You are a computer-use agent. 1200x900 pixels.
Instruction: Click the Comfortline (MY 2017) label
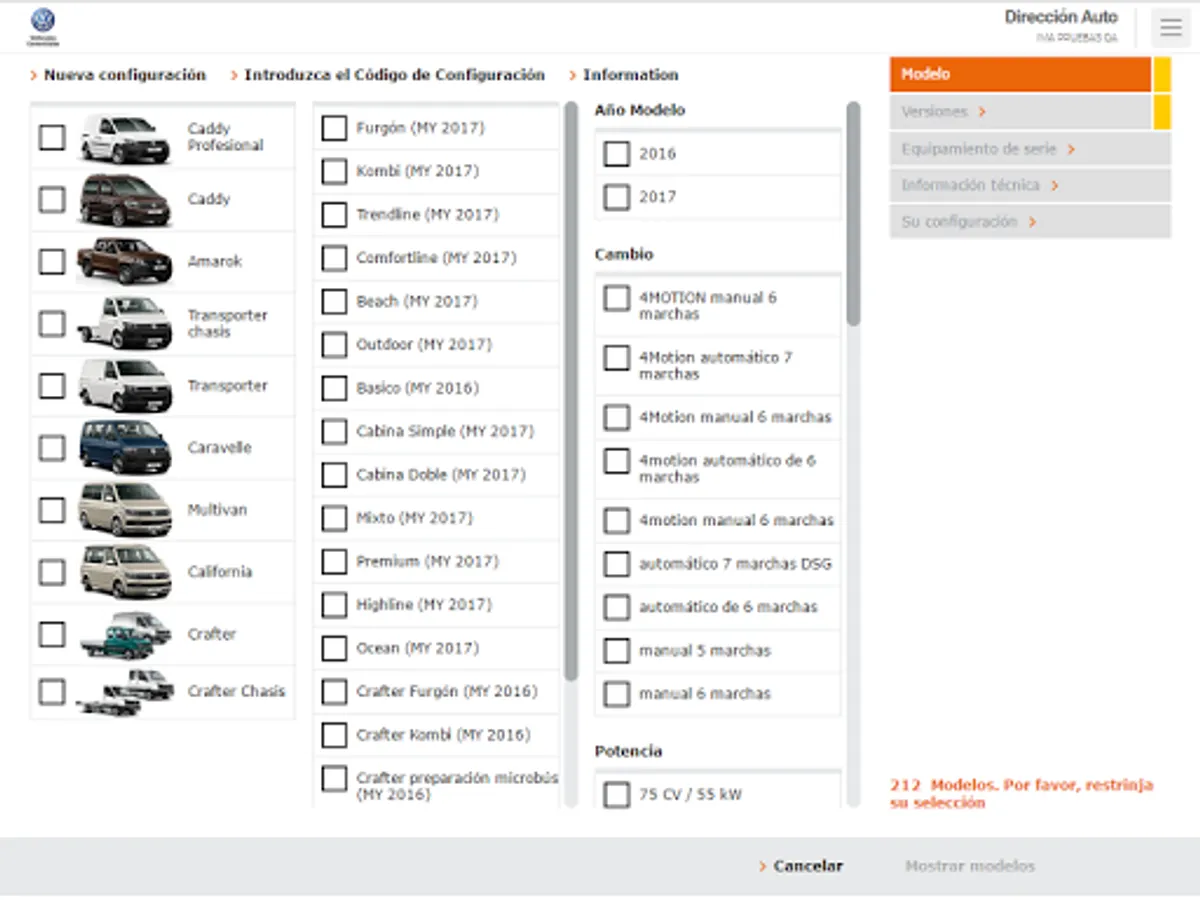pos(437,258)
